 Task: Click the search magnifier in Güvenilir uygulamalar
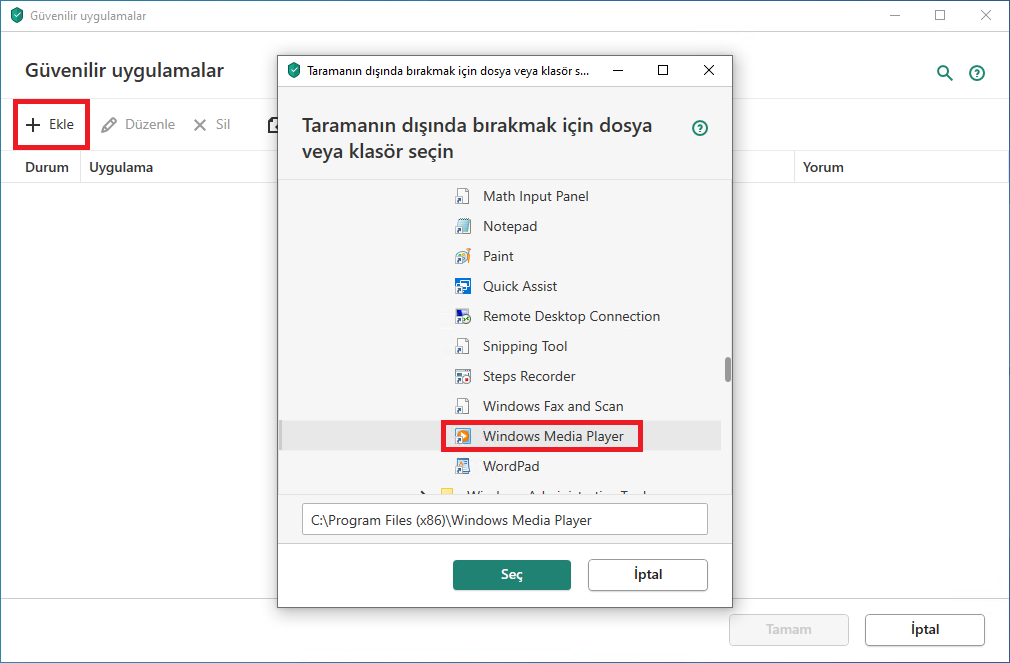(x=944, y=73)
